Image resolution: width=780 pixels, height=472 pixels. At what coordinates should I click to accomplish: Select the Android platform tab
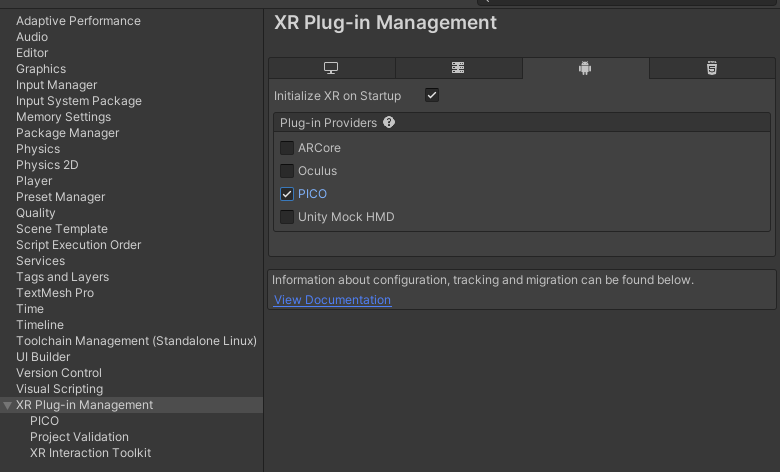tap(585, 68)
